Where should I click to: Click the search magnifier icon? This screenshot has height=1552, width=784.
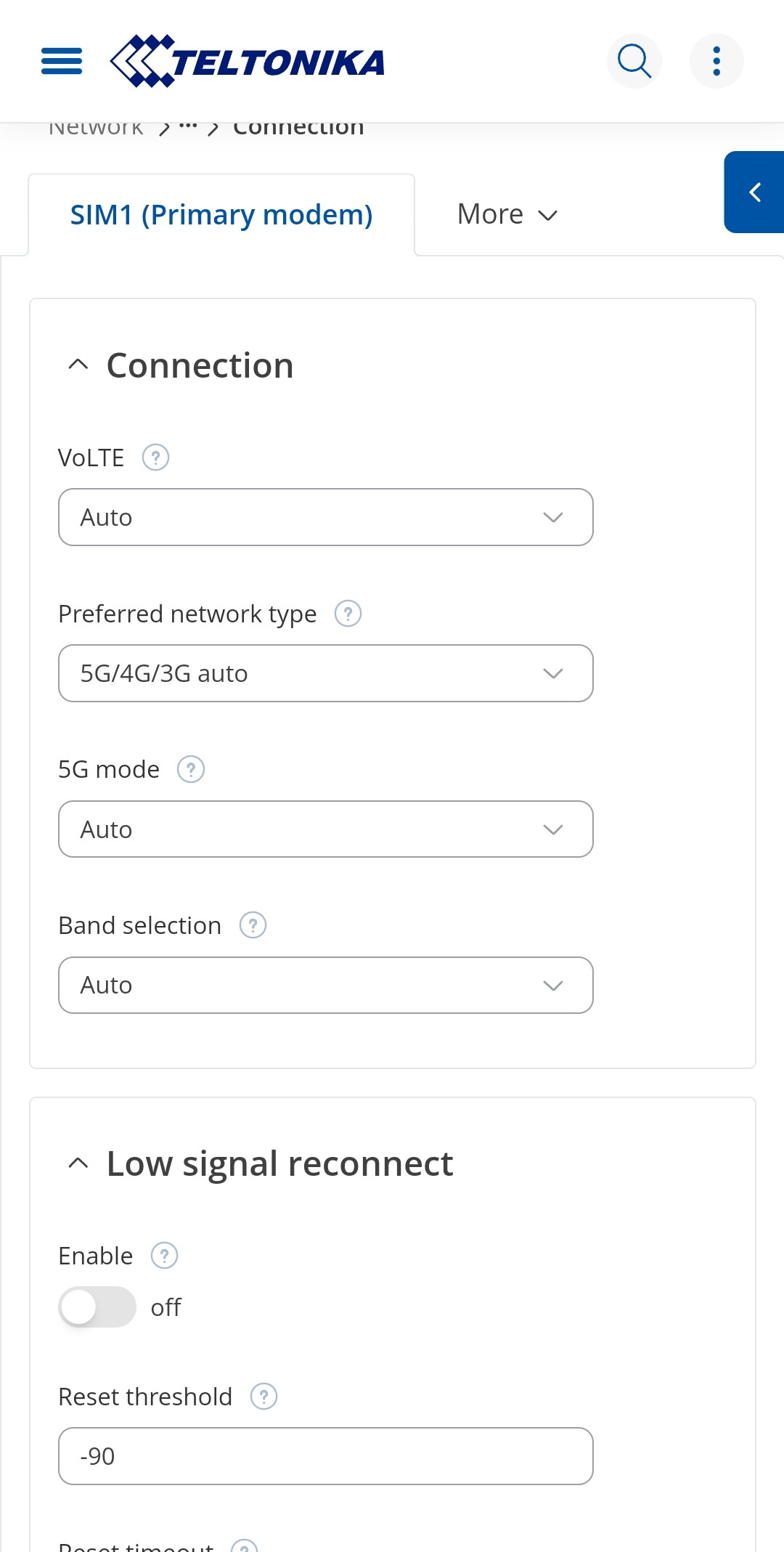pos(634,61)
